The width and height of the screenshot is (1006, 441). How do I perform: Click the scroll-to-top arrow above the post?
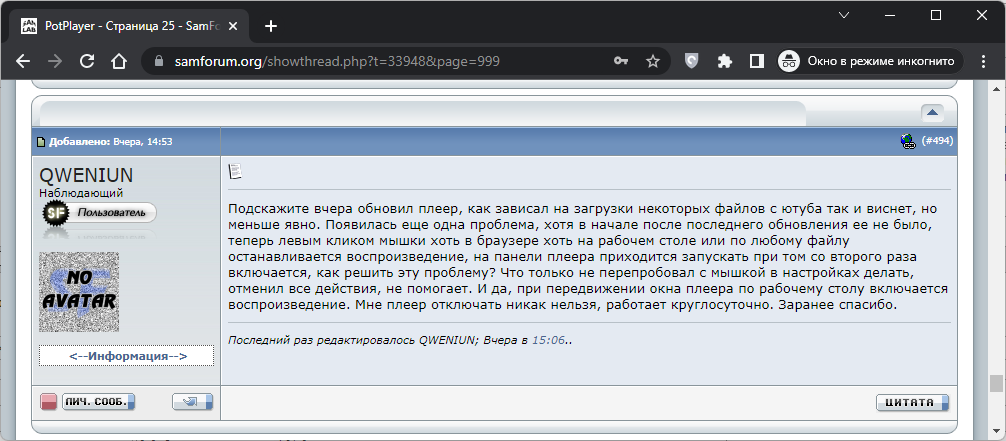(932, 113)
